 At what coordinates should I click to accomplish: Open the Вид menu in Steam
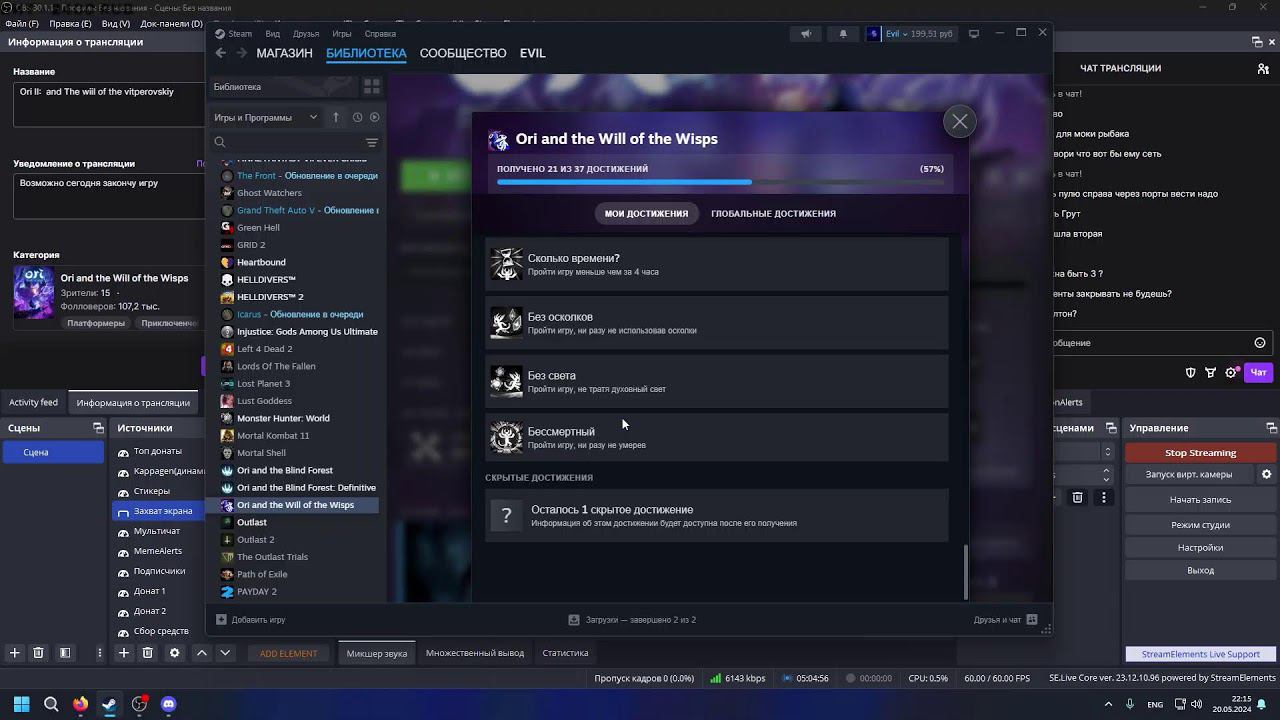pyautogui.click(x=272, y=34)
